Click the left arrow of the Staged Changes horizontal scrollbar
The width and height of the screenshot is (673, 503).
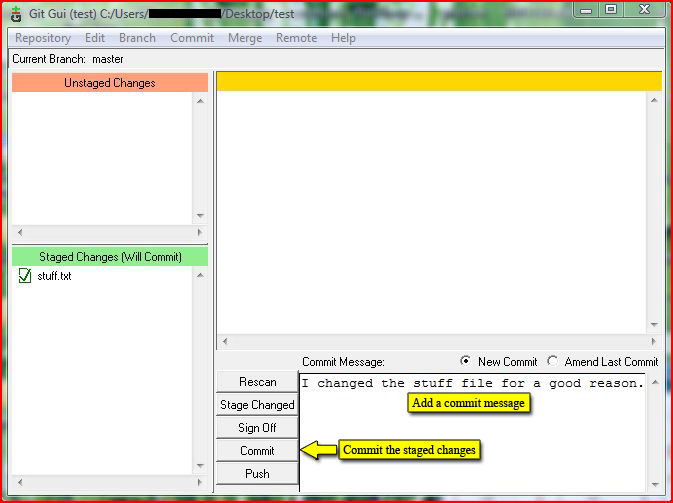pos(20,482)
